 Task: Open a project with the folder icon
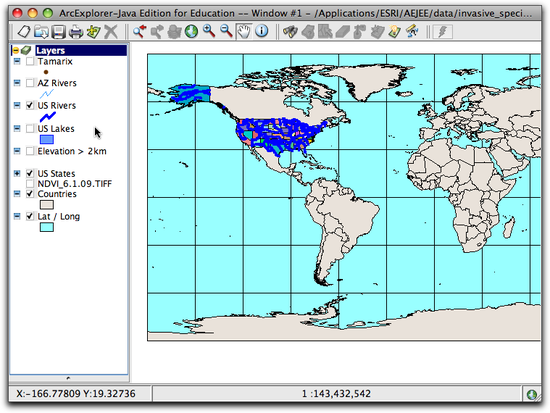click(41, 32)
